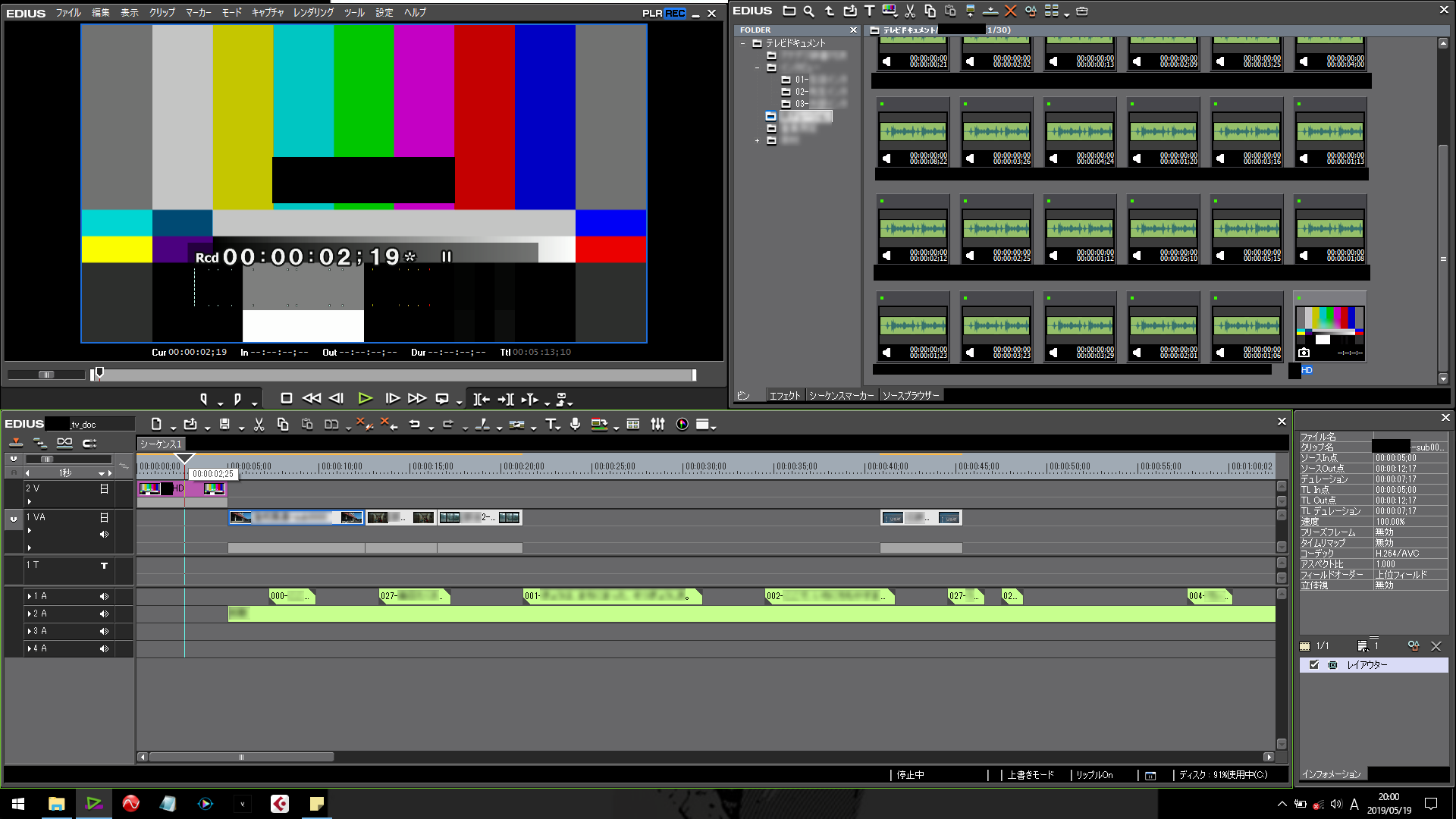Viewport: 1456px width, 819px height.
Task: Click the Redo arrow in timeline toolbar
Action: click(x=448, y=425)
